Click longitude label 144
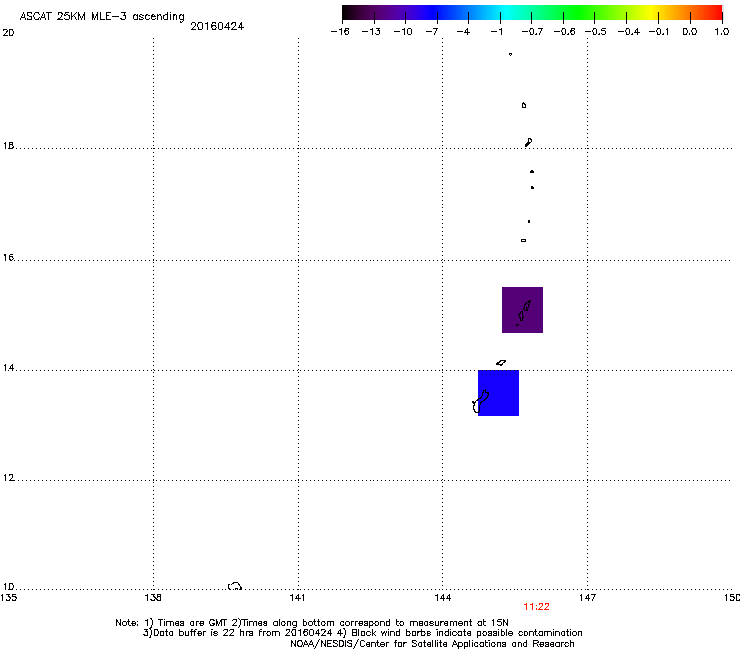Image resolution: width=740 pixels, height=650 pixels. 443,598
